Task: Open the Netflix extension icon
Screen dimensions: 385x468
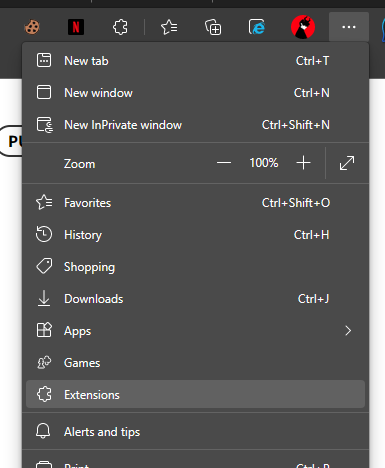Action: pos(76,27)
